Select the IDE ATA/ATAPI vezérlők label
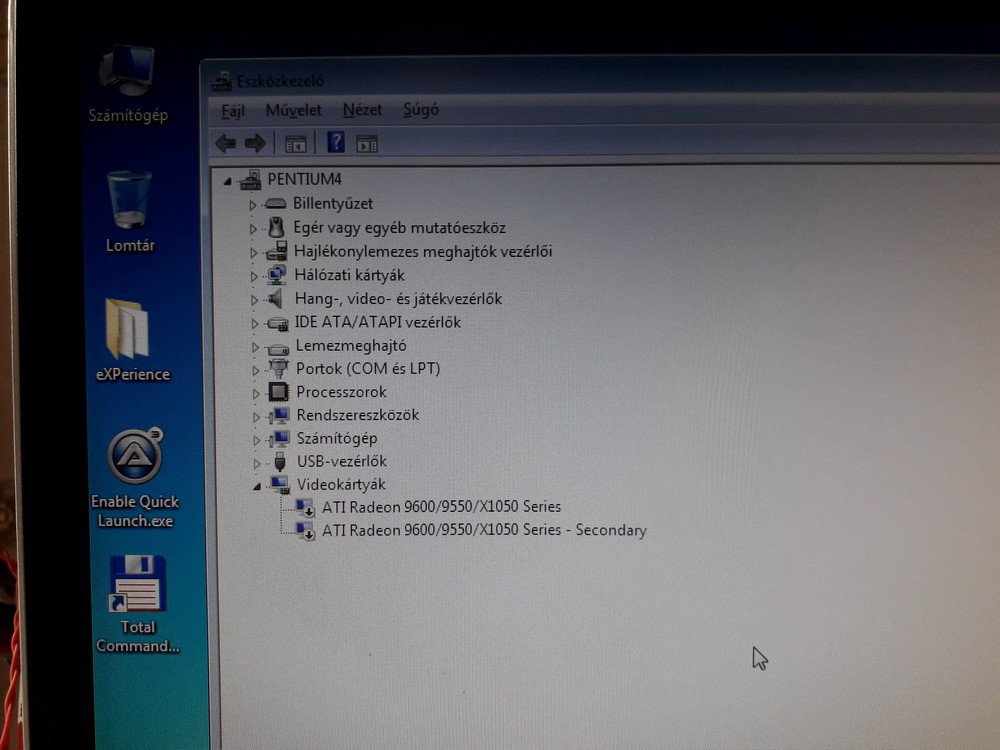Viewport: 1000px width, 750px height. tap(378, 322)
